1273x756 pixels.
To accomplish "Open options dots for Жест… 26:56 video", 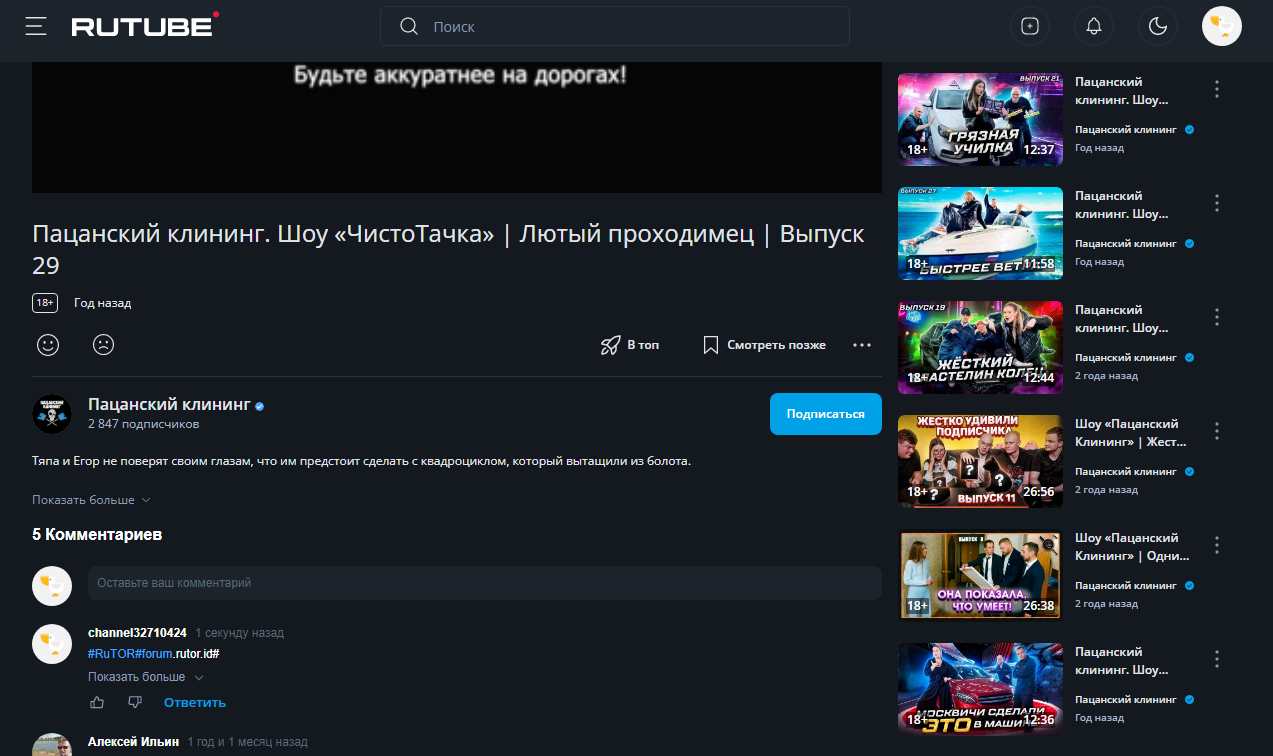I will pos(1217,431).
